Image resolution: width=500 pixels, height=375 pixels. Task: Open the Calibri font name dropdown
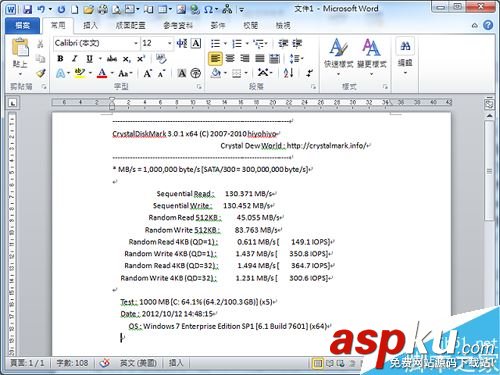point(136,43)
